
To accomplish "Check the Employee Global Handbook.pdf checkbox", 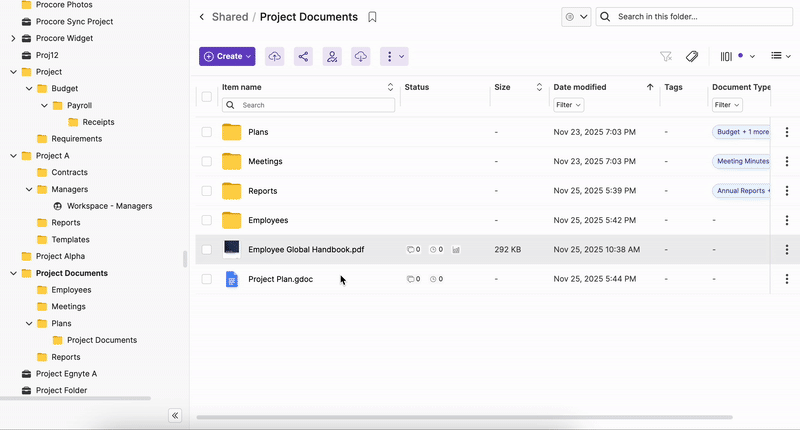I will [x=207, y=249].
